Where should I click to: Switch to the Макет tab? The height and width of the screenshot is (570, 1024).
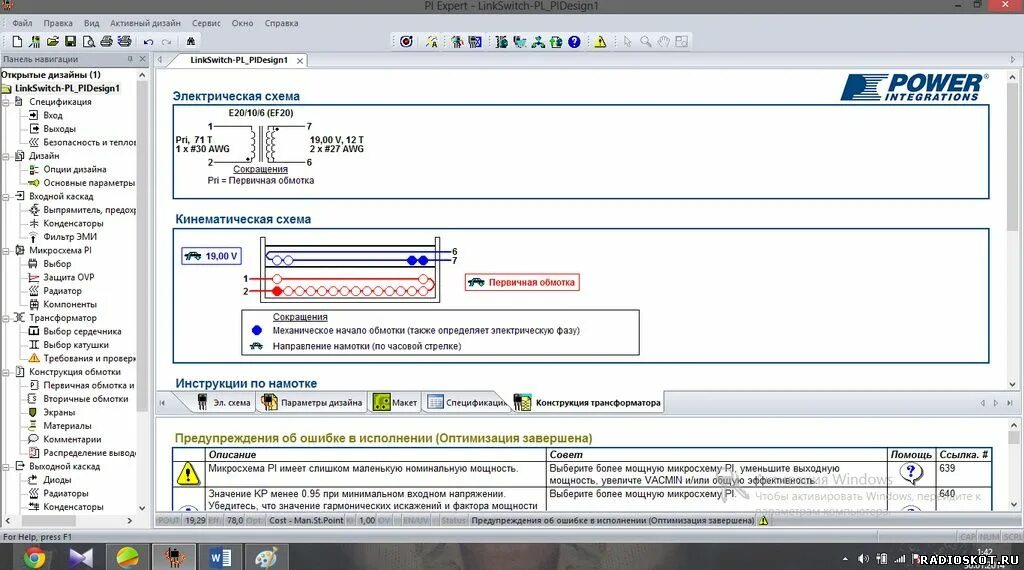click(x=396, y=402)
